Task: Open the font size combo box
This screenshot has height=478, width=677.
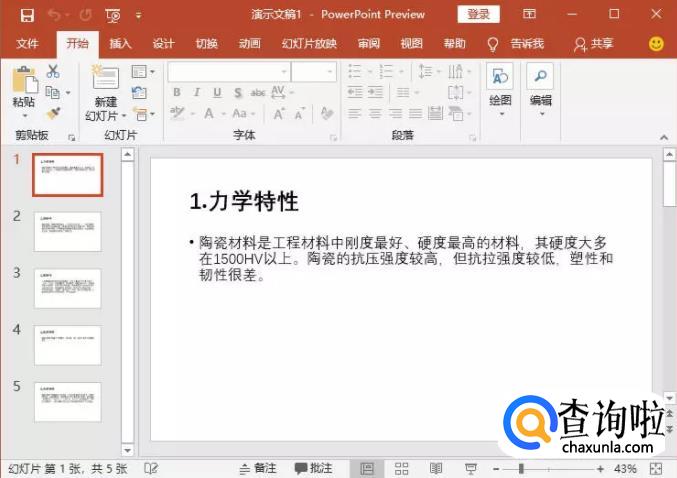Action: (x=314, y=72)
